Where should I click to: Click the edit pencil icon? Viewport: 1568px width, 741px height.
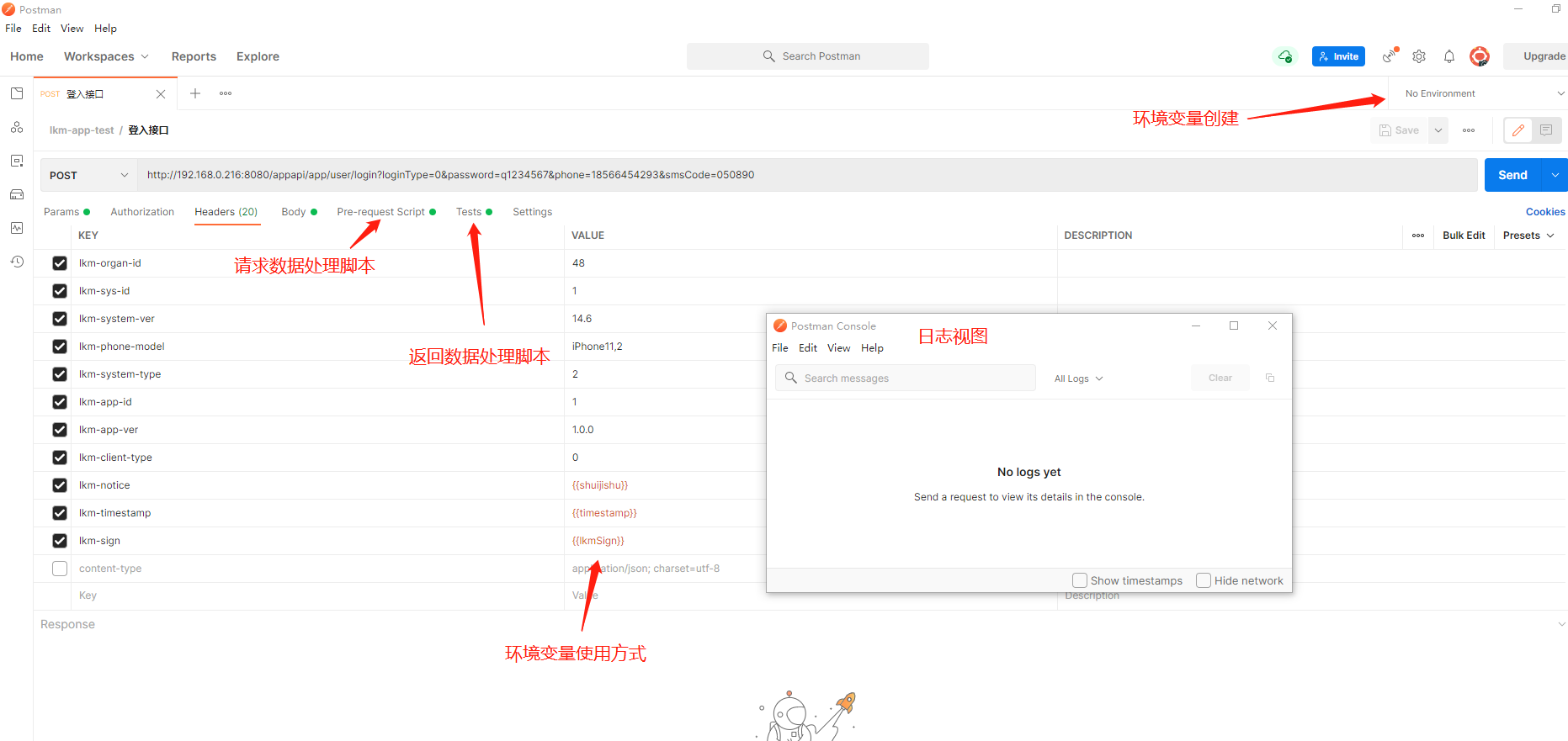[x=1518, y=130]
